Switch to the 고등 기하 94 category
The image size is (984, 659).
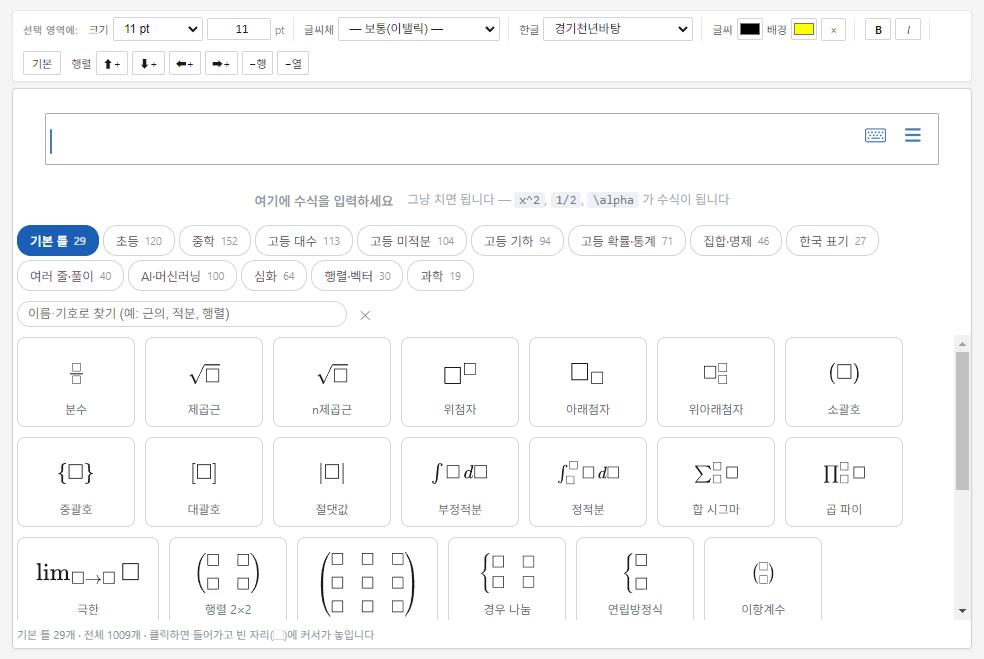coord(517,241)
